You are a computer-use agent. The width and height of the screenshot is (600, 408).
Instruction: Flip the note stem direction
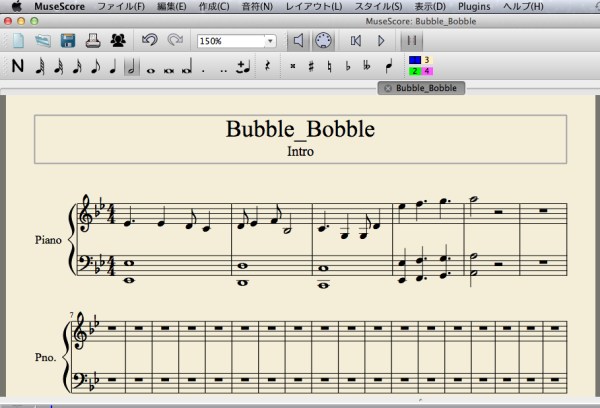pos(388,67)
